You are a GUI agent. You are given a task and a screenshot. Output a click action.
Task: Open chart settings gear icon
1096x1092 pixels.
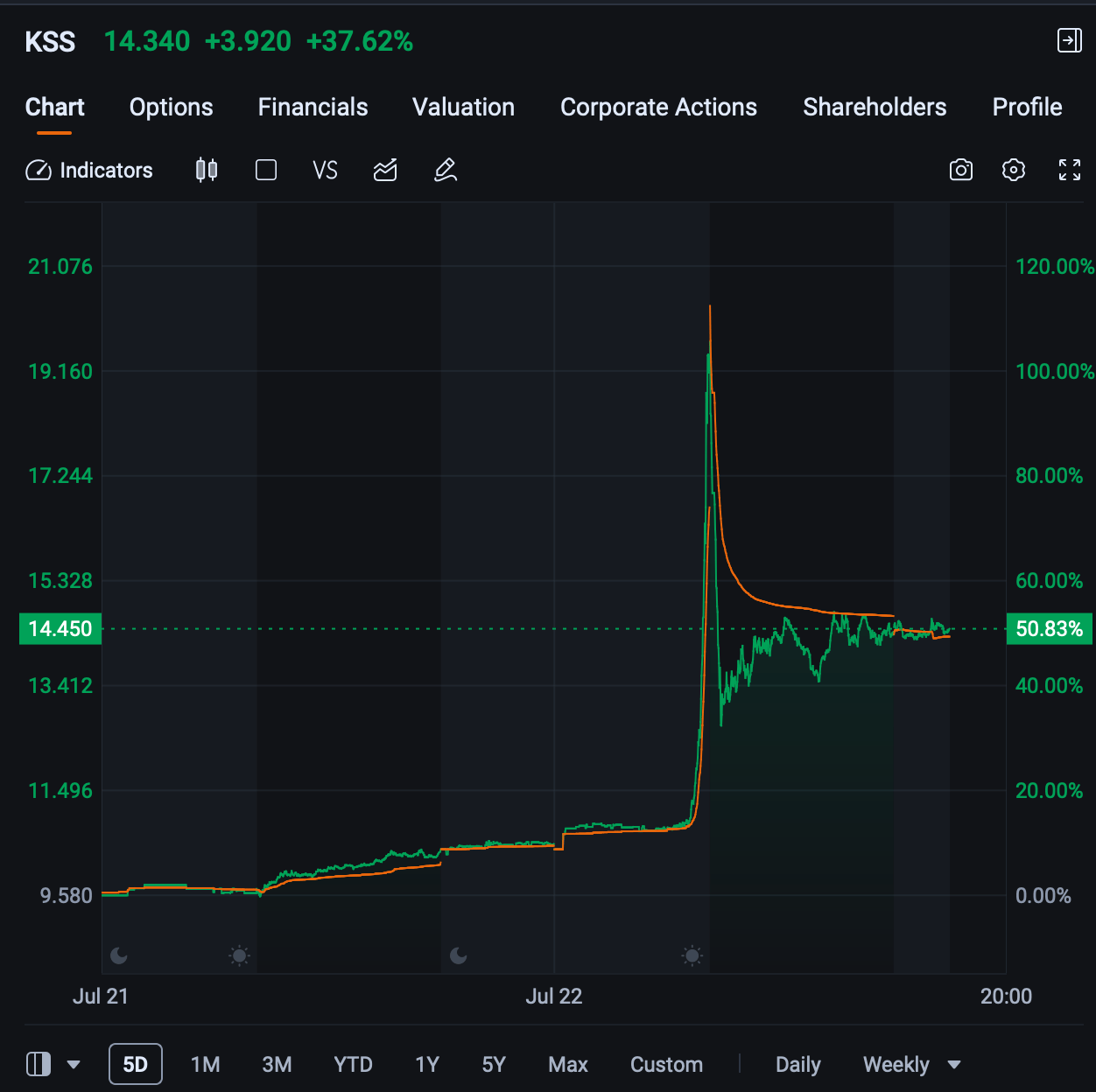click(x=1014, y=170)
